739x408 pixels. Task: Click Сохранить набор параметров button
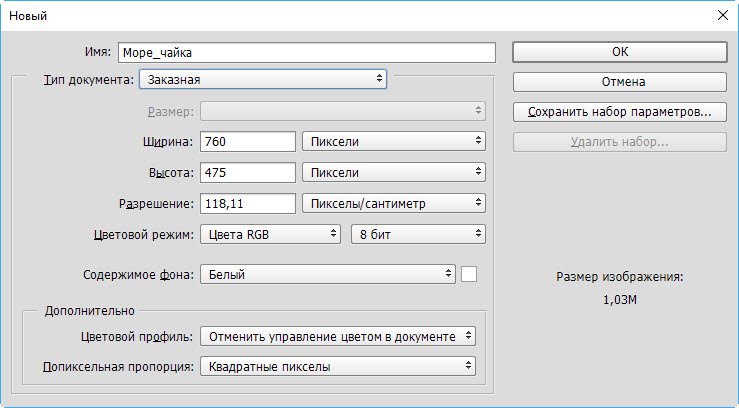click(x=620, y=112)
